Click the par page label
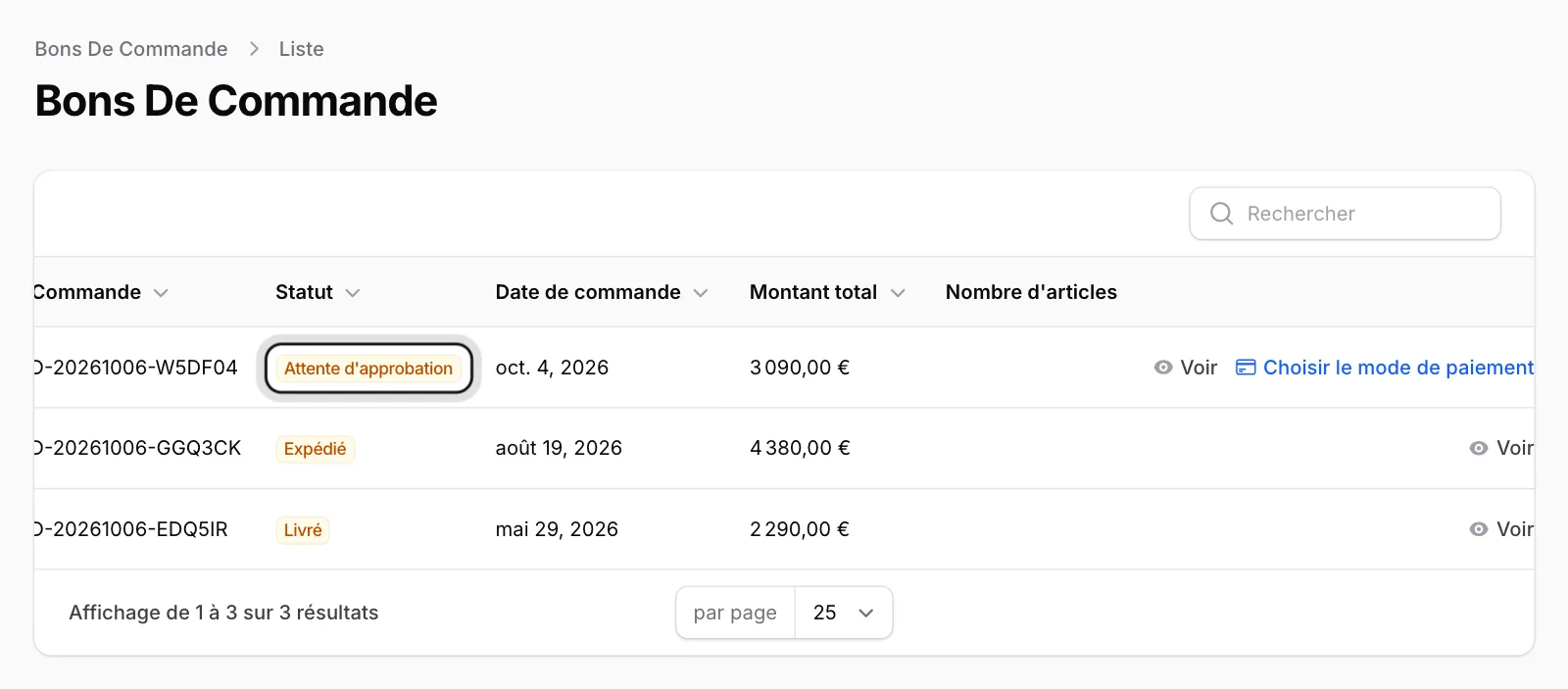Viewport: 1568px width, 689px height. (x=735, y=613)
